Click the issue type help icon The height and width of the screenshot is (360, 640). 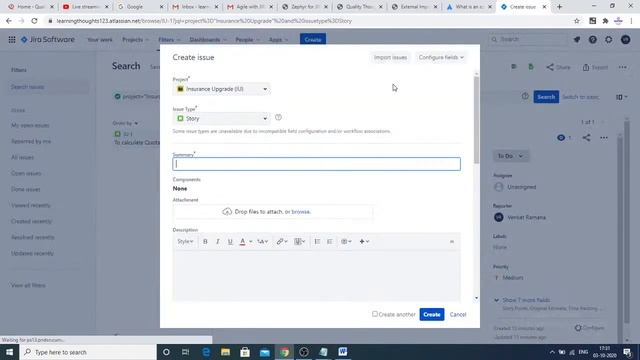pos(278,118)
